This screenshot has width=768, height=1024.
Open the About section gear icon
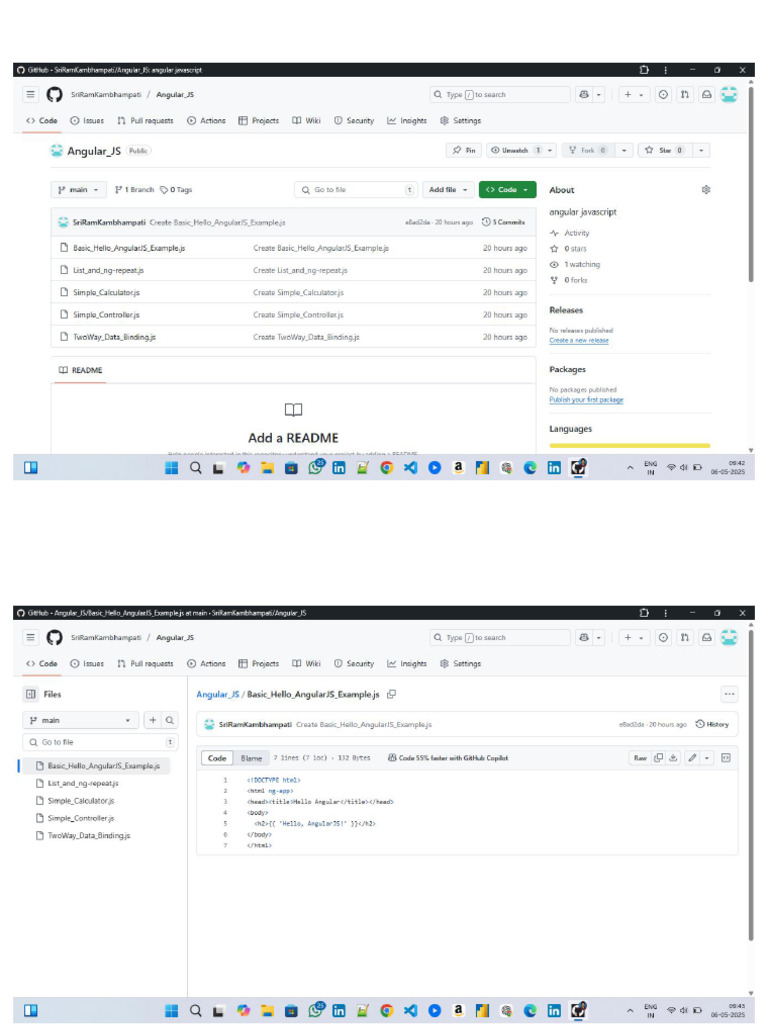(706, 189)
